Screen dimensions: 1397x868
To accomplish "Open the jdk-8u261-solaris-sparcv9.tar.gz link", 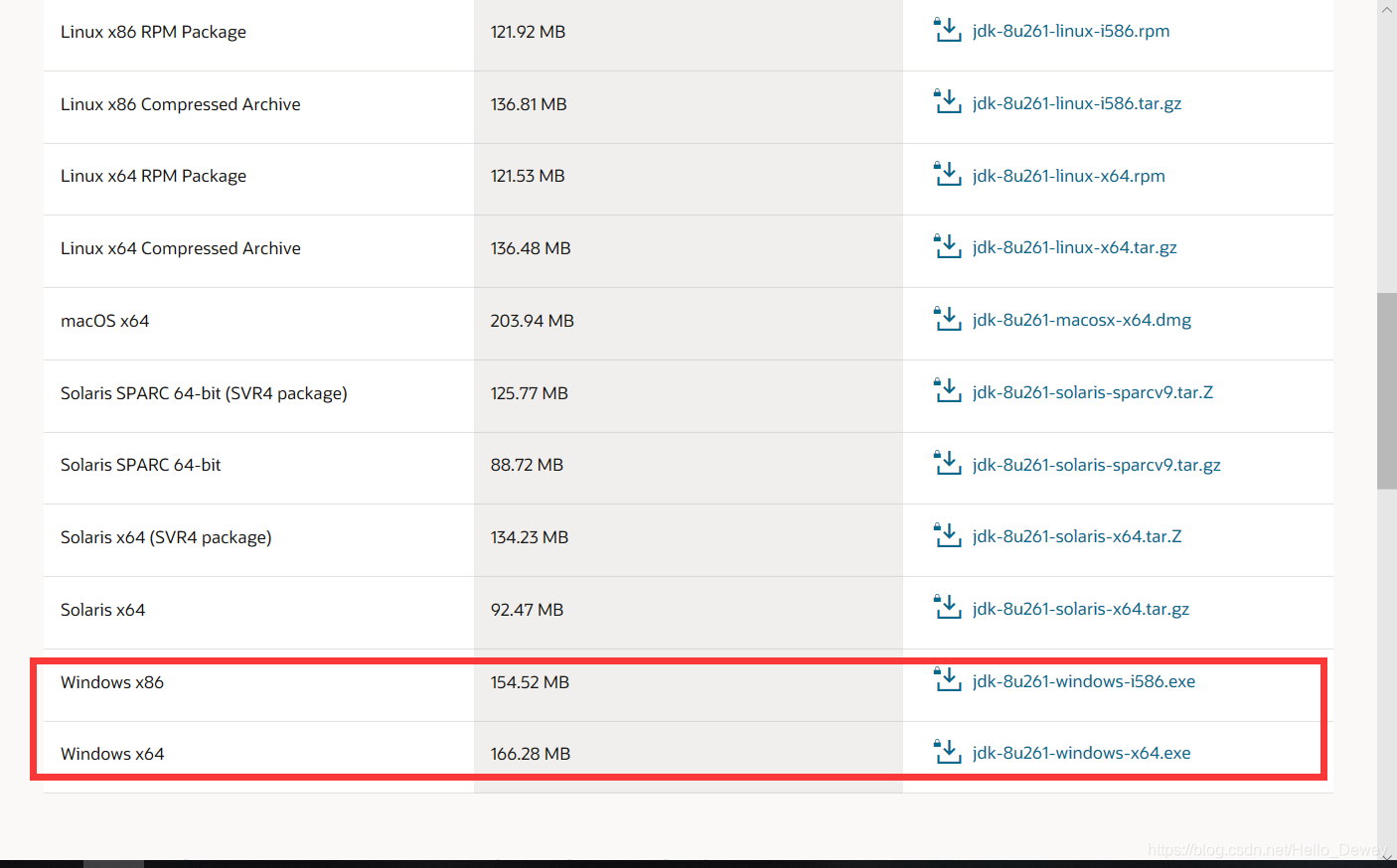I will click(x=1097, y=465).
